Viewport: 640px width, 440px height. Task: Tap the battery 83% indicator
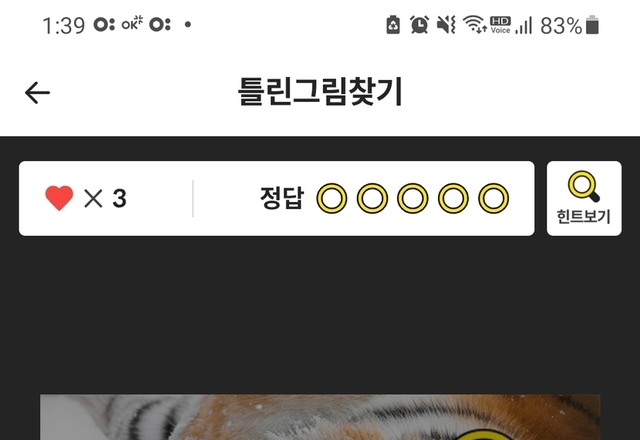tap(569, 25)
